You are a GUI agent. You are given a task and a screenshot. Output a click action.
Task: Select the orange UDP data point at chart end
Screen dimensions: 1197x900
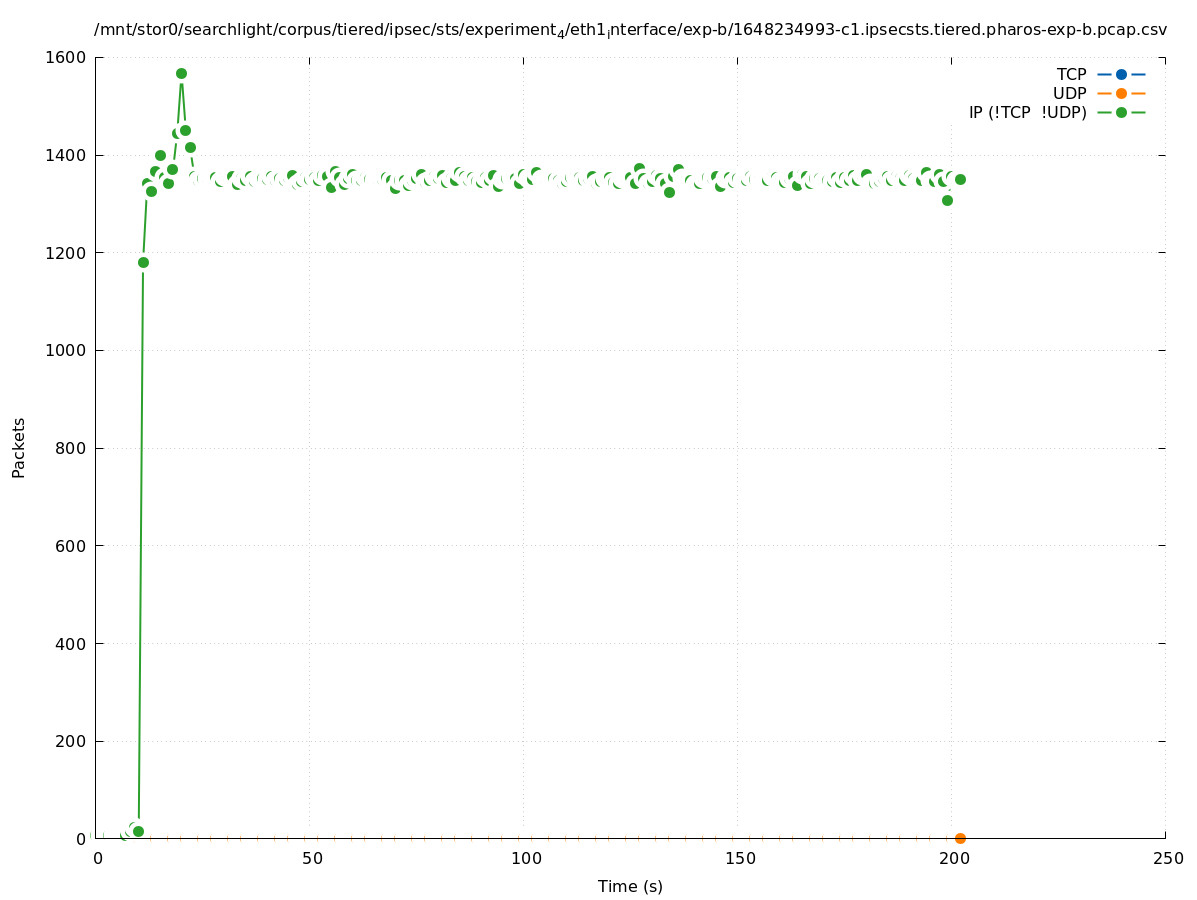click(960, 838)
